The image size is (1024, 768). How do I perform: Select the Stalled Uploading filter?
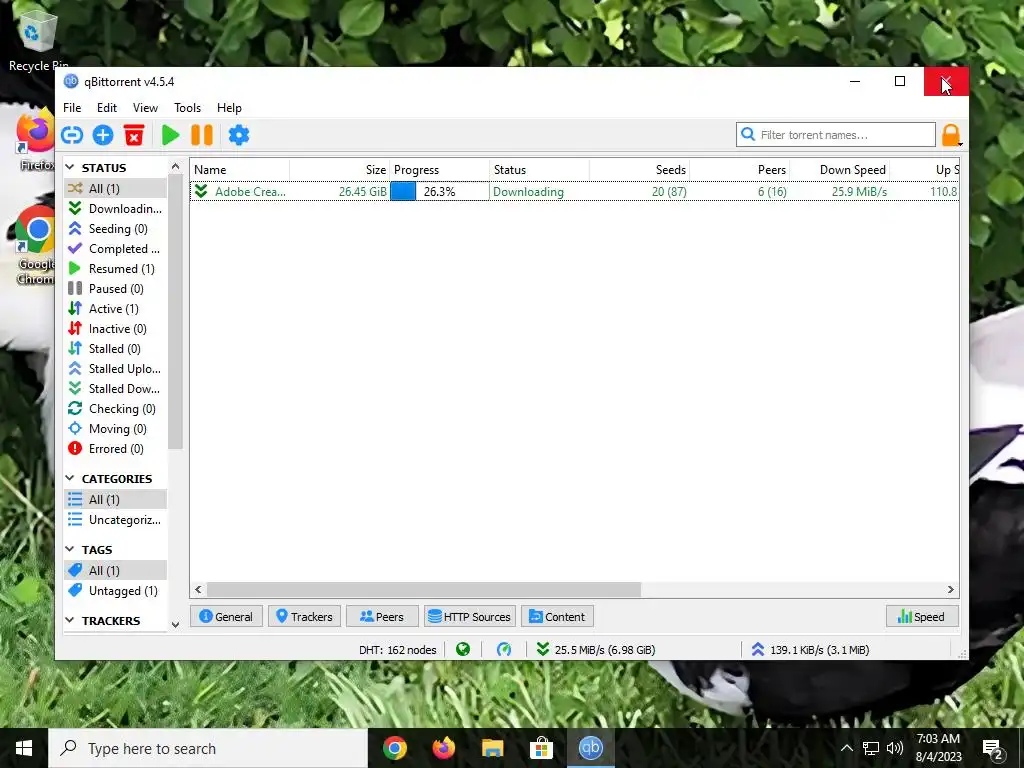click(116, 369)
